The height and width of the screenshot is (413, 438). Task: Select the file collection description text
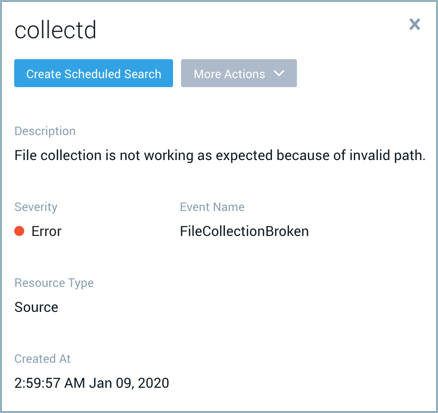(x=220, y=156)
